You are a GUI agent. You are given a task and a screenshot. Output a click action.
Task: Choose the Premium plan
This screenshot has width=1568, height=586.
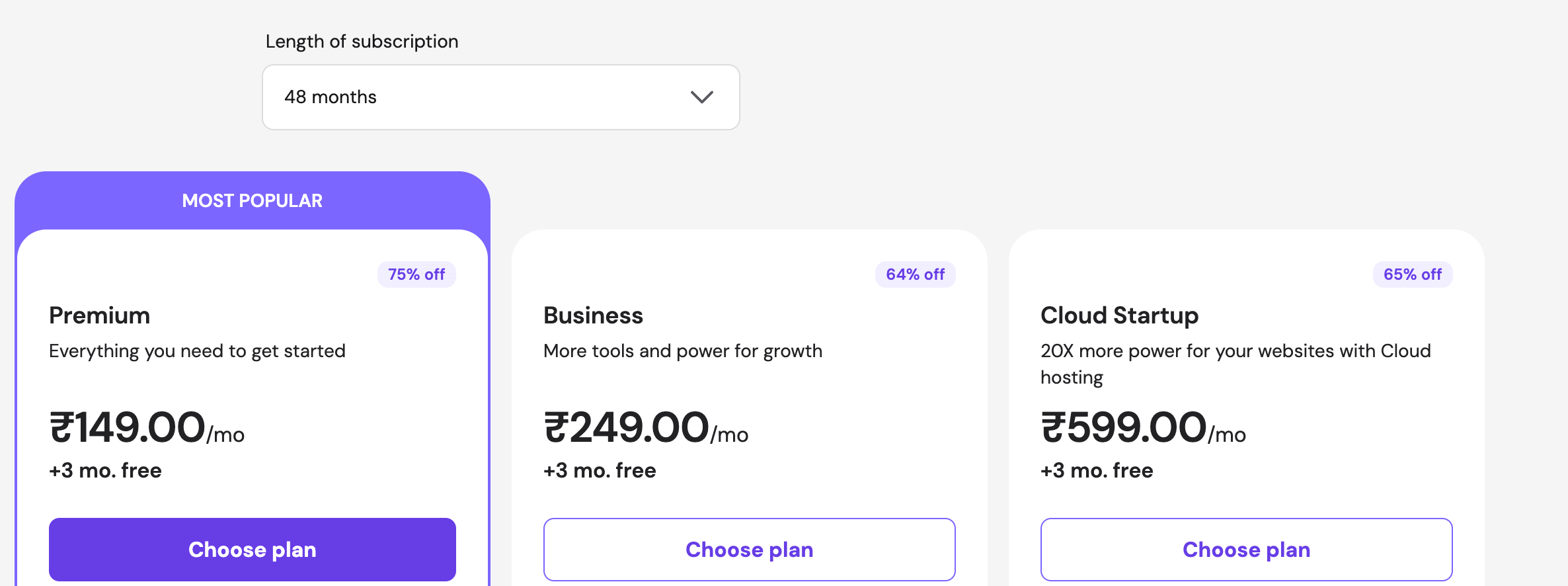(x=252, y=549)
